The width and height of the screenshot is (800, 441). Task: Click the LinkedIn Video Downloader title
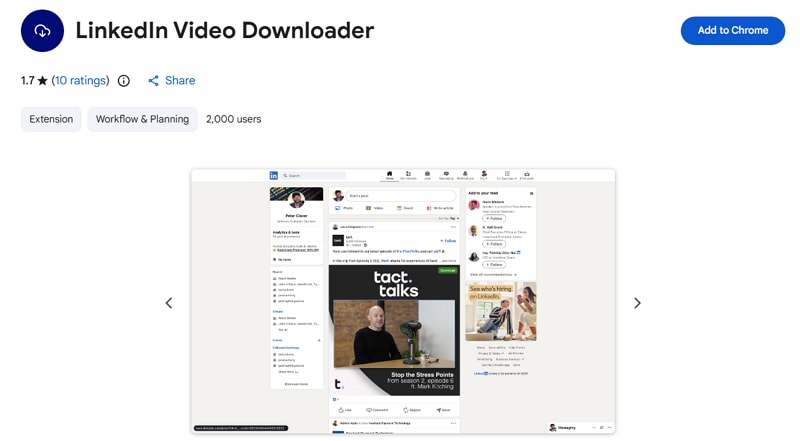[x=224, y=31]
